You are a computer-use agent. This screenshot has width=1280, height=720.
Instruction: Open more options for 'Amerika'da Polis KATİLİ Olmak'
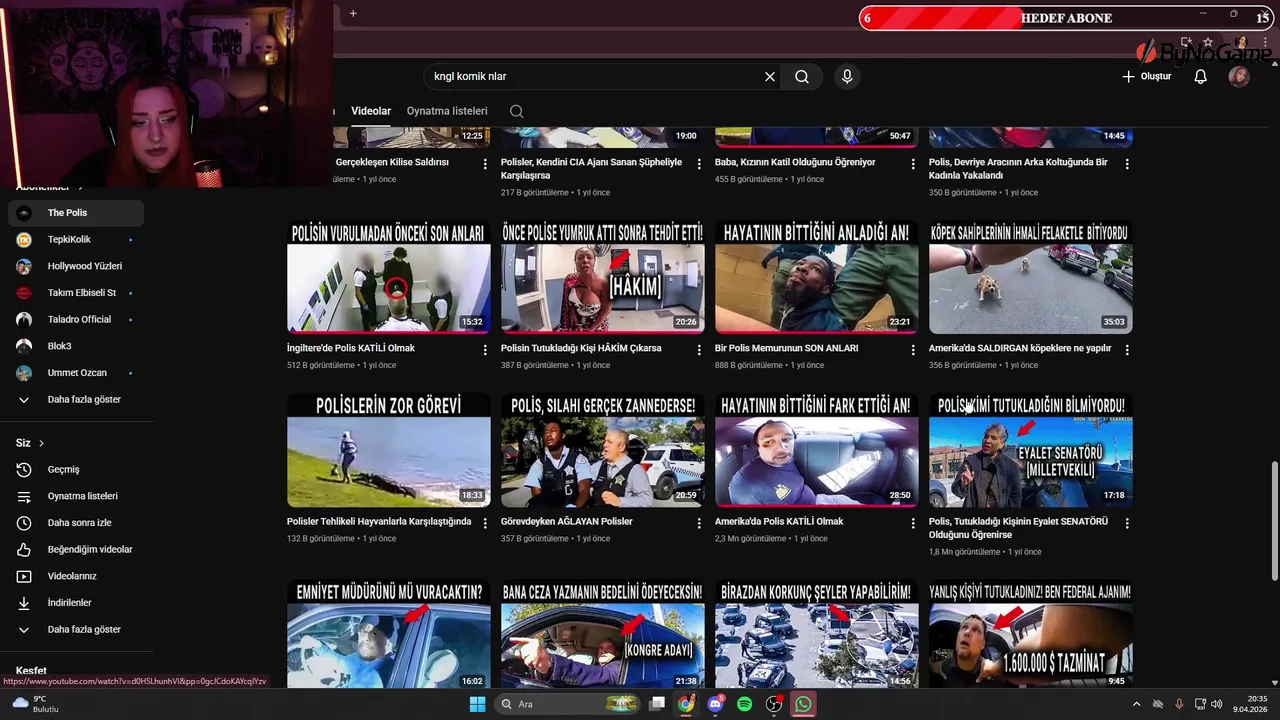click(913, 523)
